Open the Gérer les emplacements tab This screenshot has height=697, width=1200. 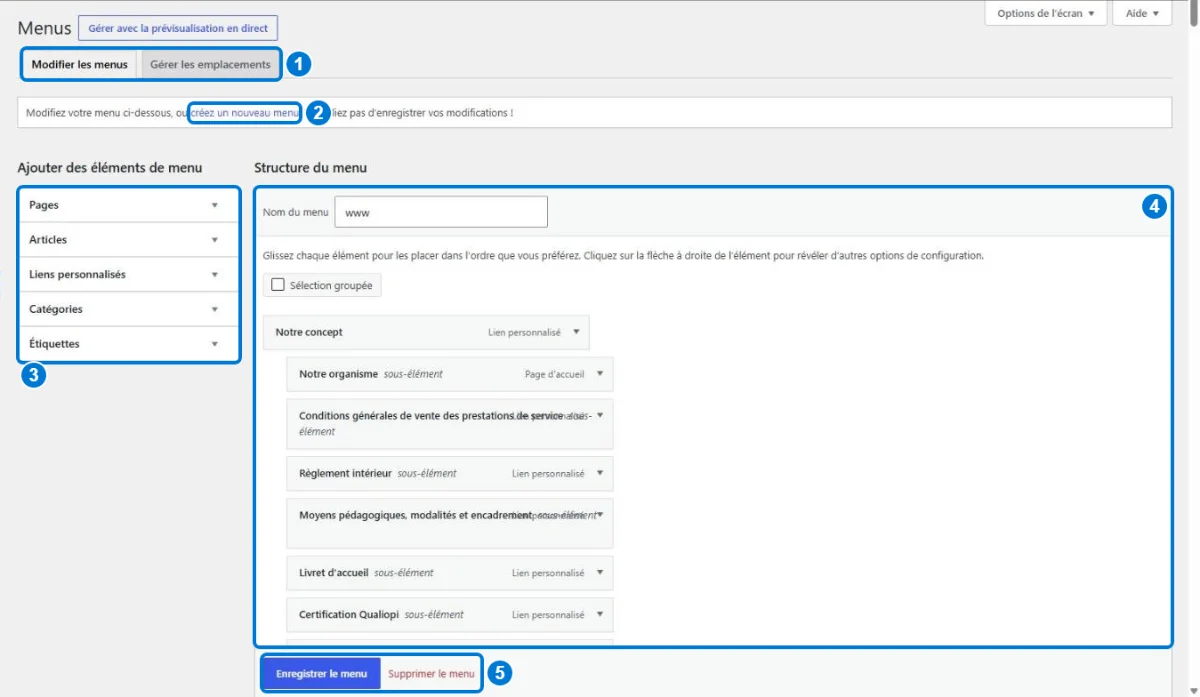coord(210,65)
